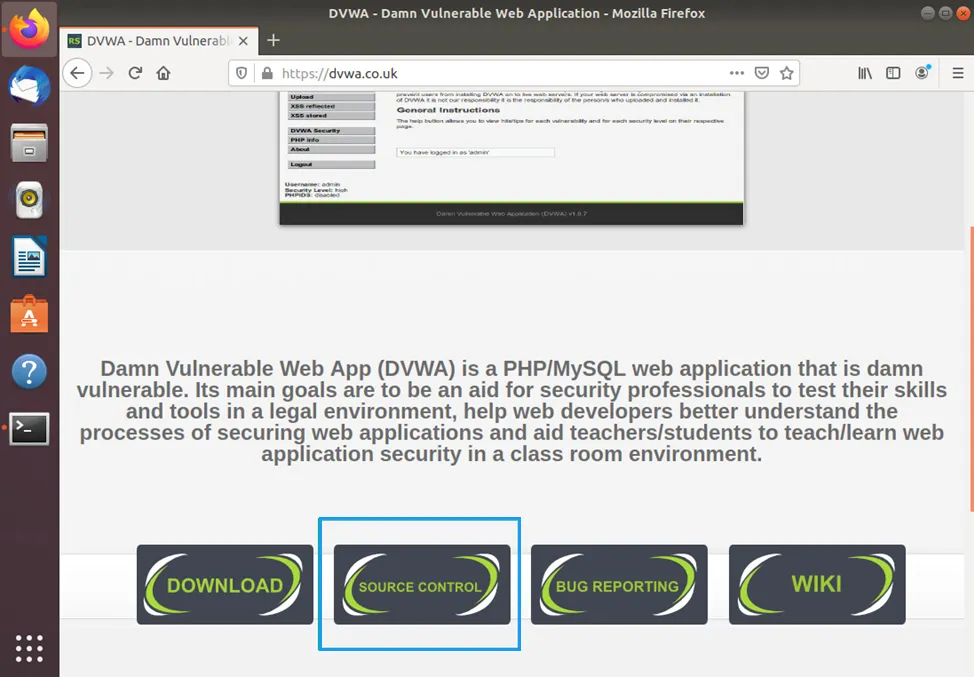Open a new browser tab
This screenshot has width=974, height=677.
(x=273, y=41)
